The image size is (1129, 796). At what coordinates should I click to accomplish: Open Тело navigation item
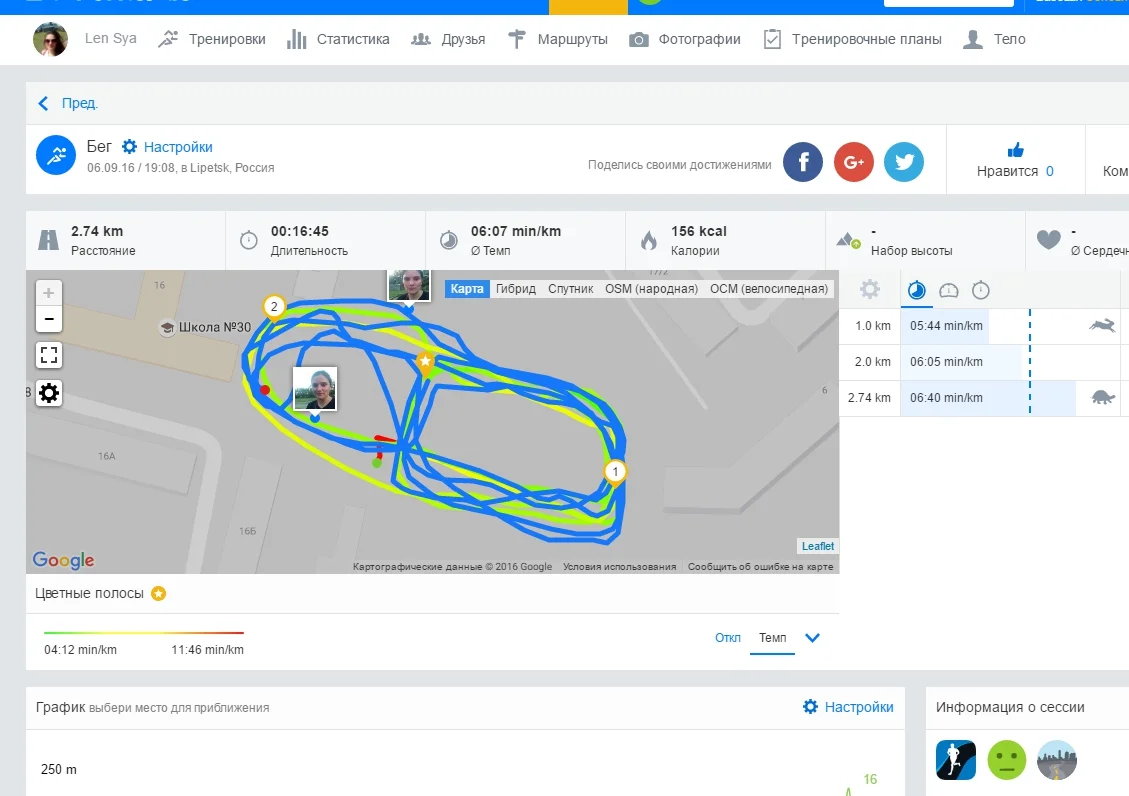click(994, 39)
